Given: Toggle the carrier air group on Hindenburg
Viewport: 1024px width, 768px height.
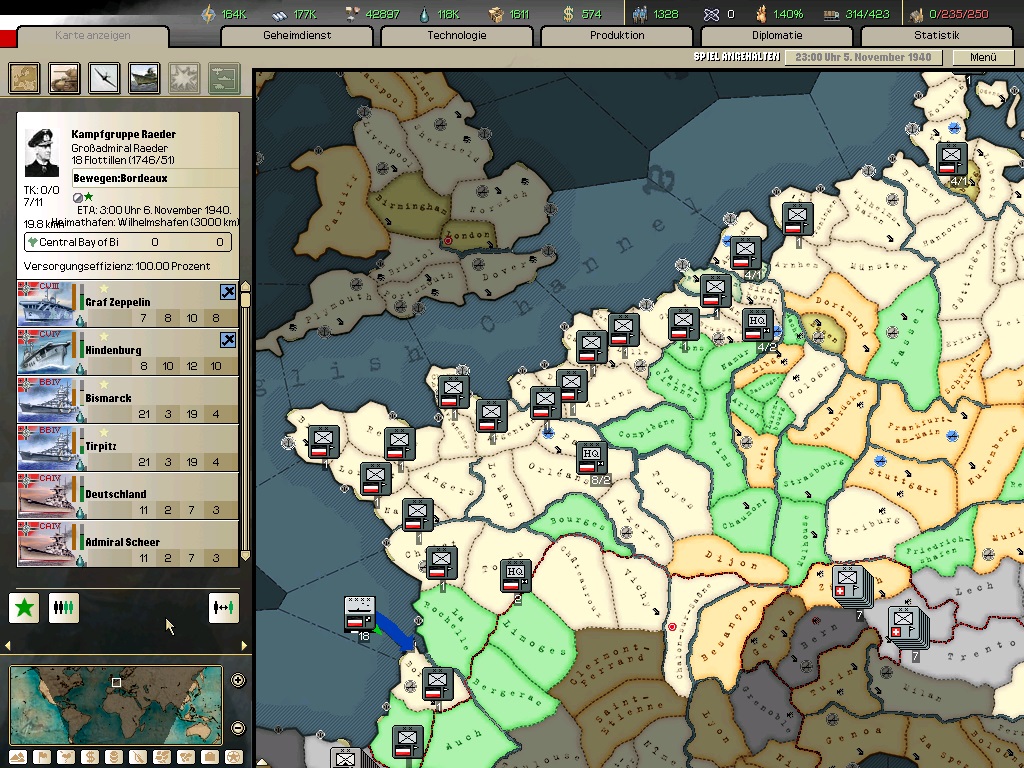Looking at the screenshot, I should 228,340.
